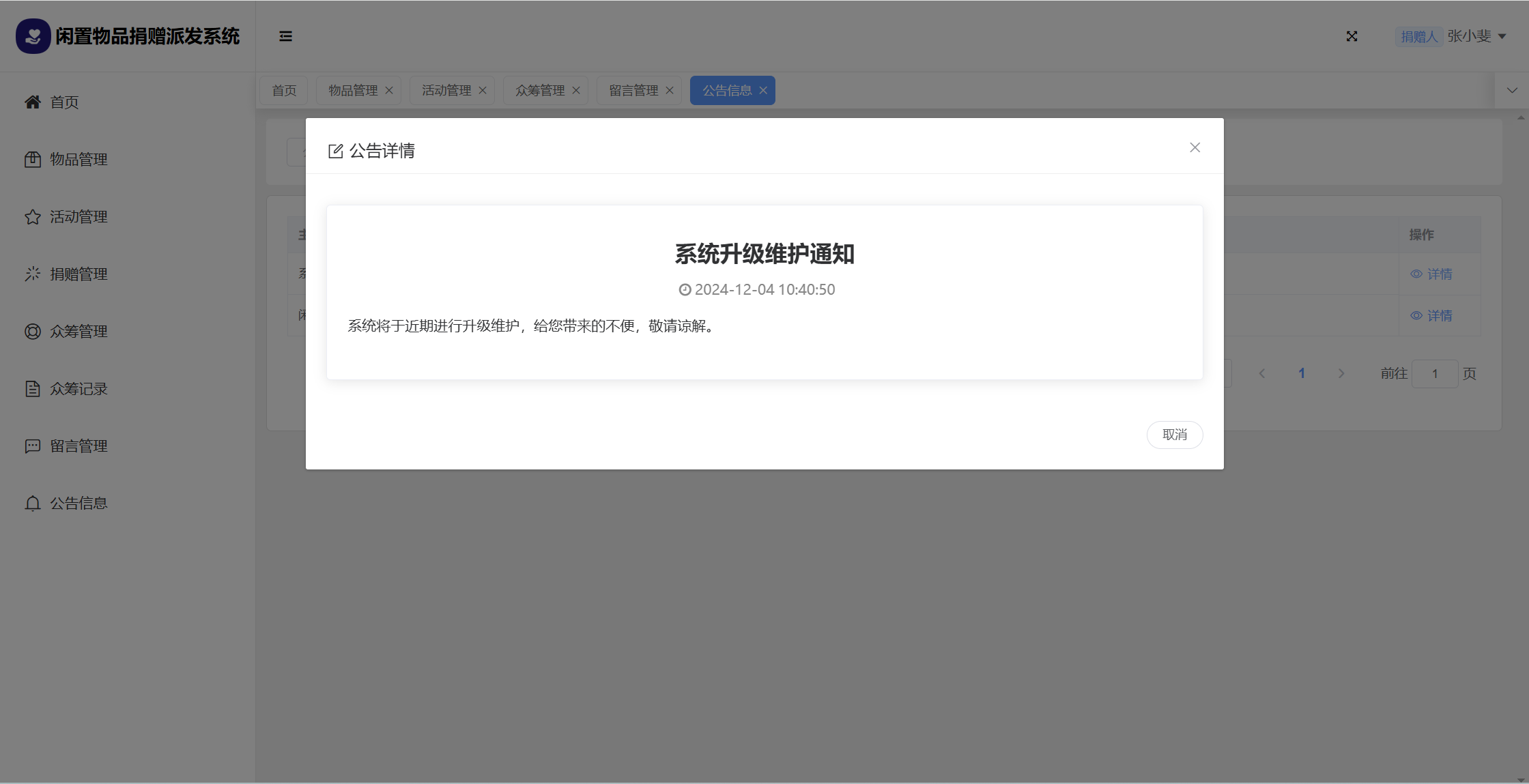This screenshot has width=1529, height=784.
Task: Click the 众筹记录 document icon
Action: pyautogui.click(x=33, y=389)
